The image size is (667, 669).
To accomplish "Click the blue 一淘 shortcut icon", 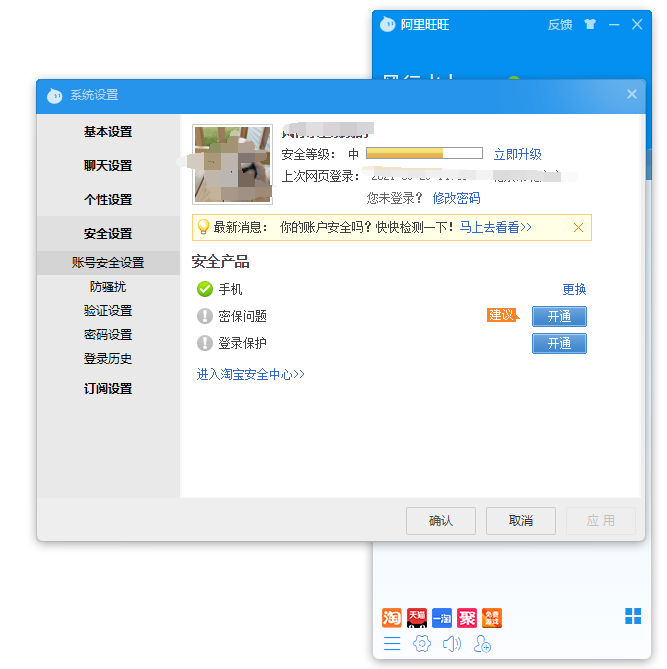I will pyautogui.click(x=442, y=617).
